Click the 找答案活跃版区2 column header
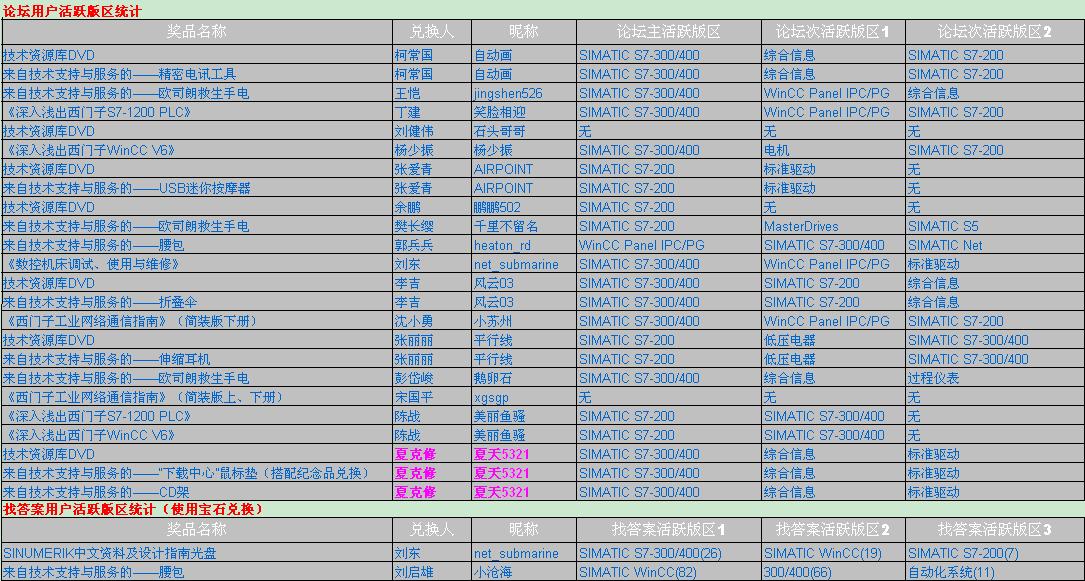This screenshot has width=1085, height=581. point(832,530)
